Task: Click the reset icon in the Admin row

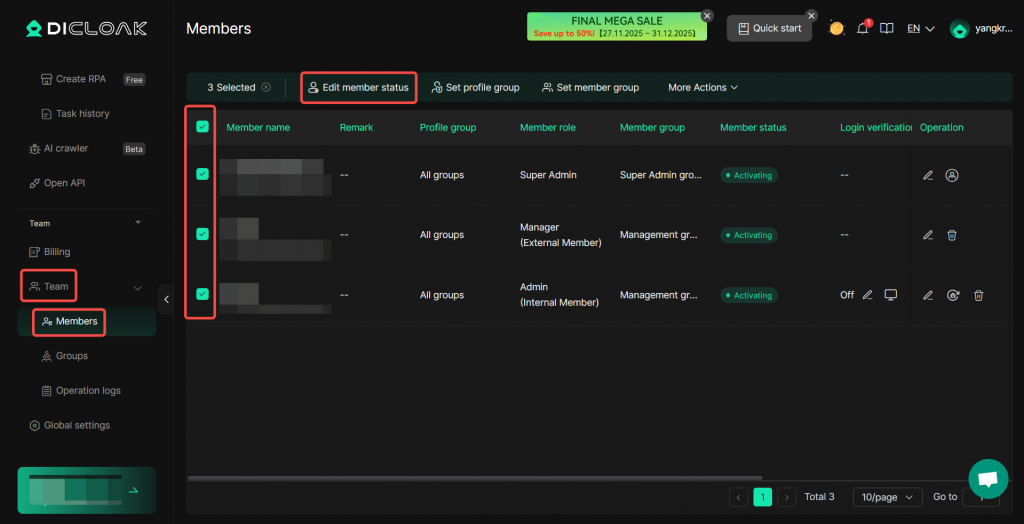Action: (x=954, y=295)
